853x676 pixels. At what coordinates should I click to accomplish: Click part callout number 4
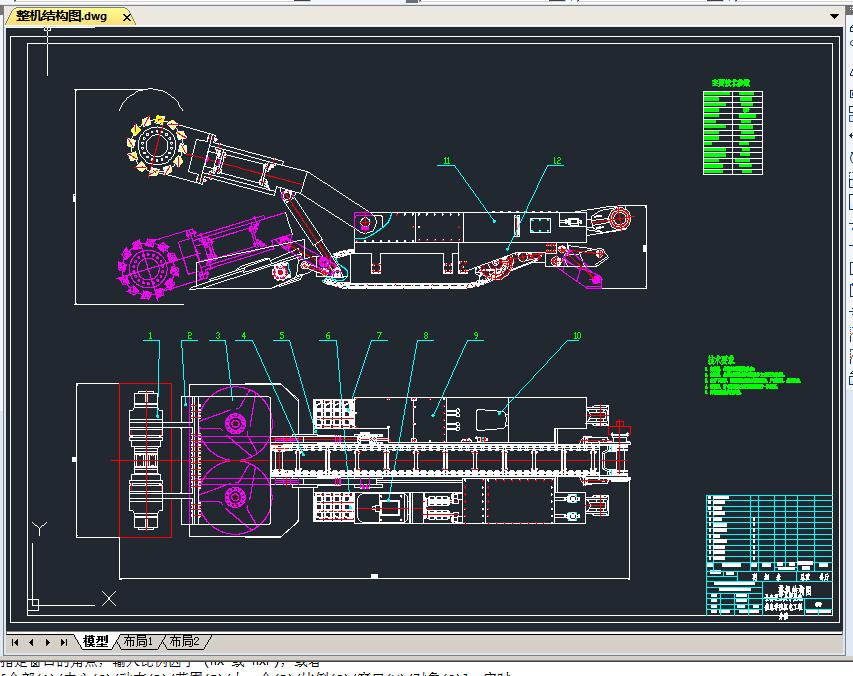(x=244, y=336)
